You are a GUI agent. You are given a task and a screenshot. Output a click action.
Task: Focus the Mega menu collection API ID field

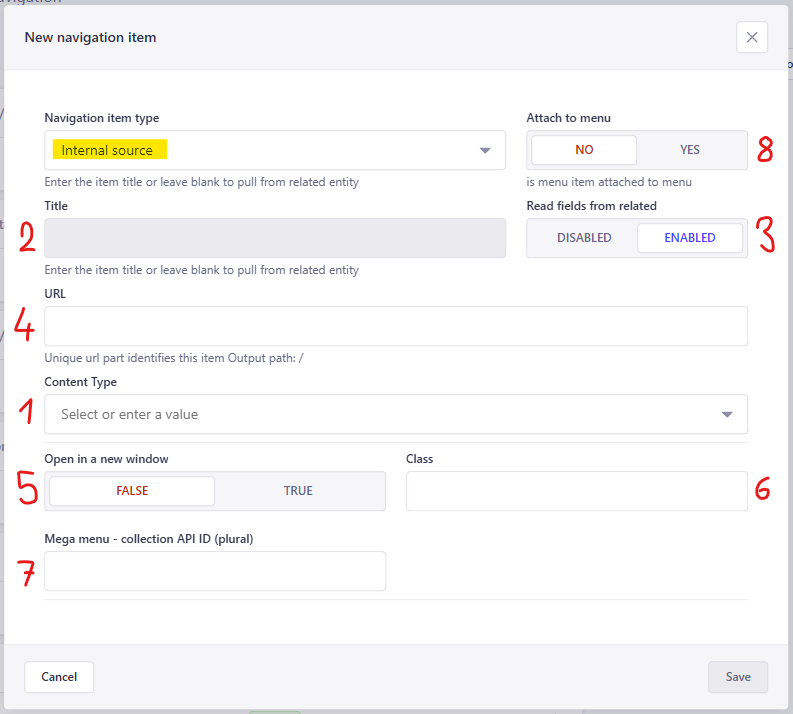(x=215, y=571)
